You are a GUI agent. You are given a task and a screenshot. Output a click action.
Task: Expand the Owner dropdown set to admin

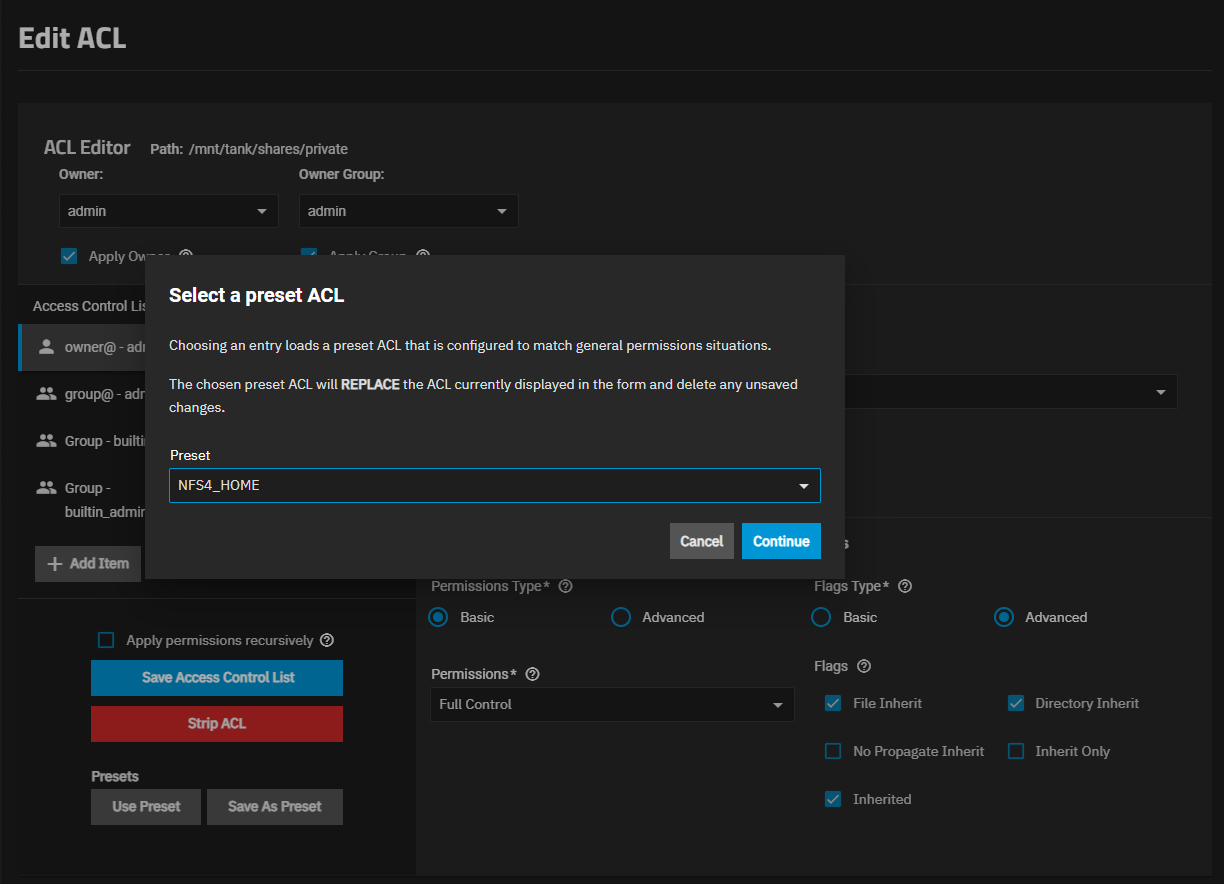click(x=168, y=211)
